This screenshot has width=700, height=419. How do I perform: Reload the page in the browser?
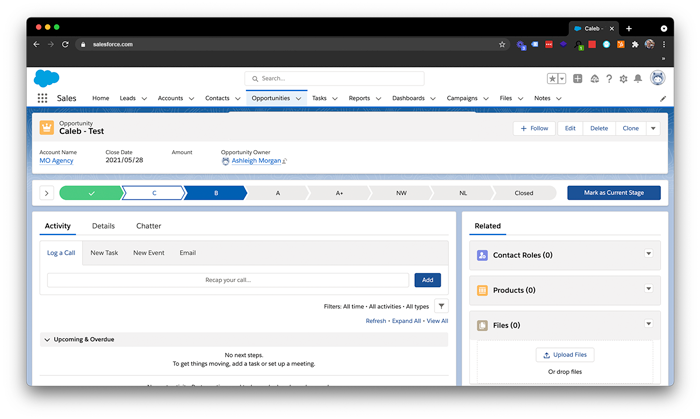click(65, 44)
